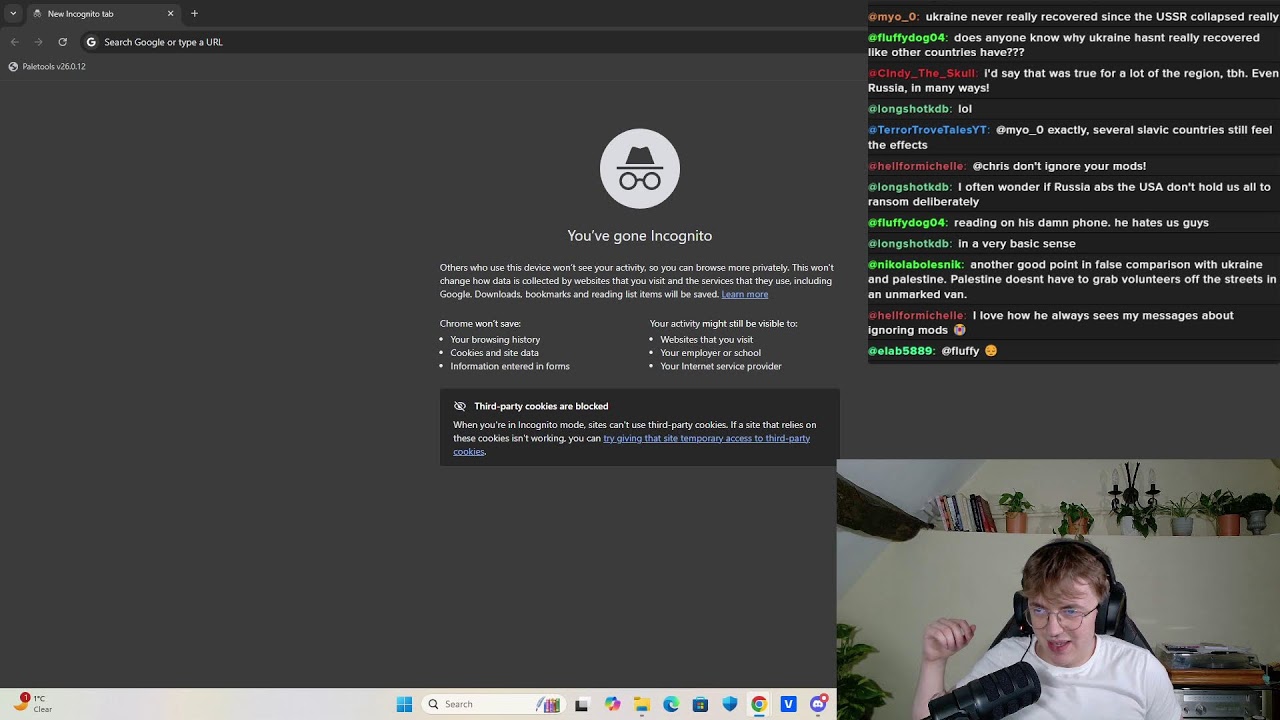Screen dimensions: 1280x720
Task: Click the @CIndy_The_Skull username in chat
Action: [x=922, y=73]
